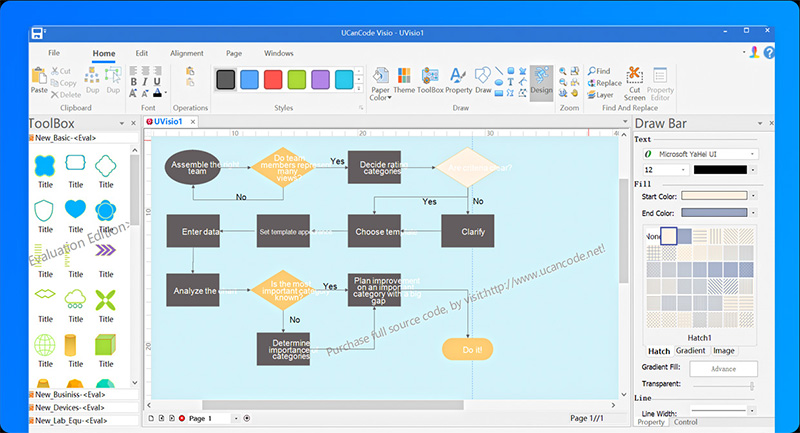Click the ToolBox ribbon icon
This screenshot has width=800, height=433.
click(x=430, y=81)
